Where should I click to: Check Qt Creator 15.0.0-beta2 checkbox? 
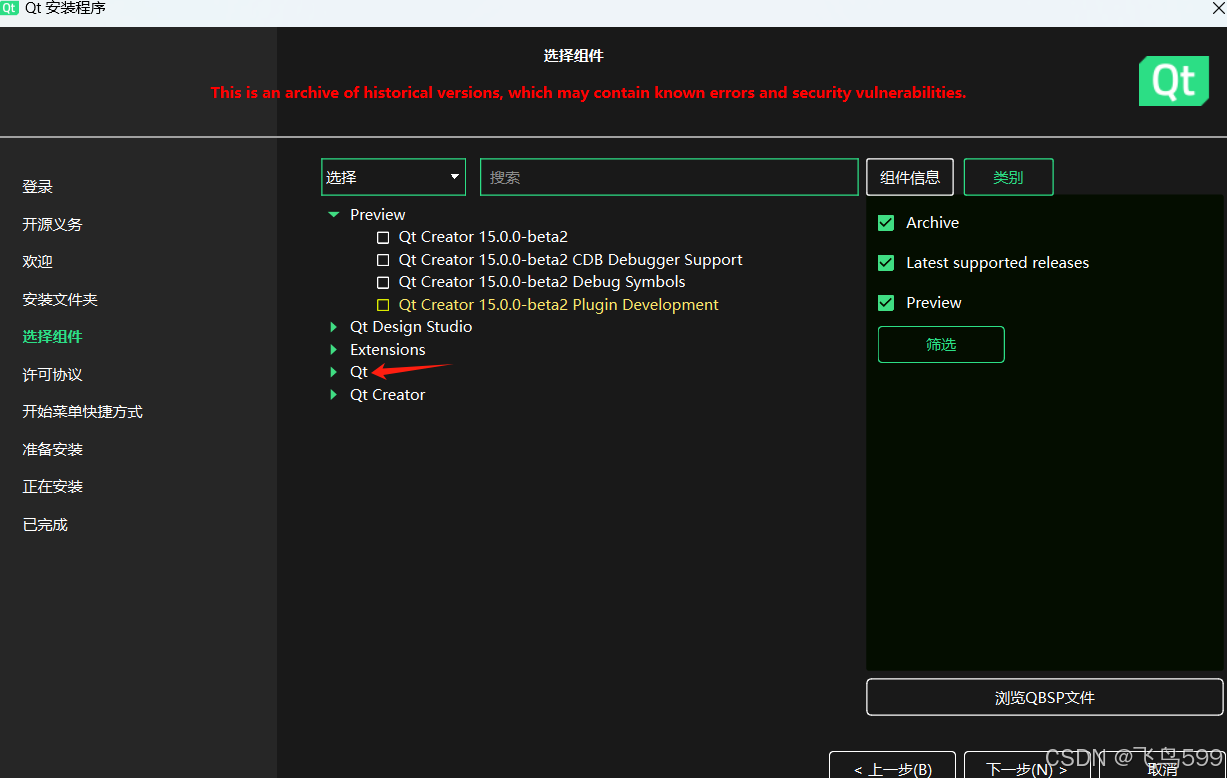pyautogui.click(x=383, y=238)
